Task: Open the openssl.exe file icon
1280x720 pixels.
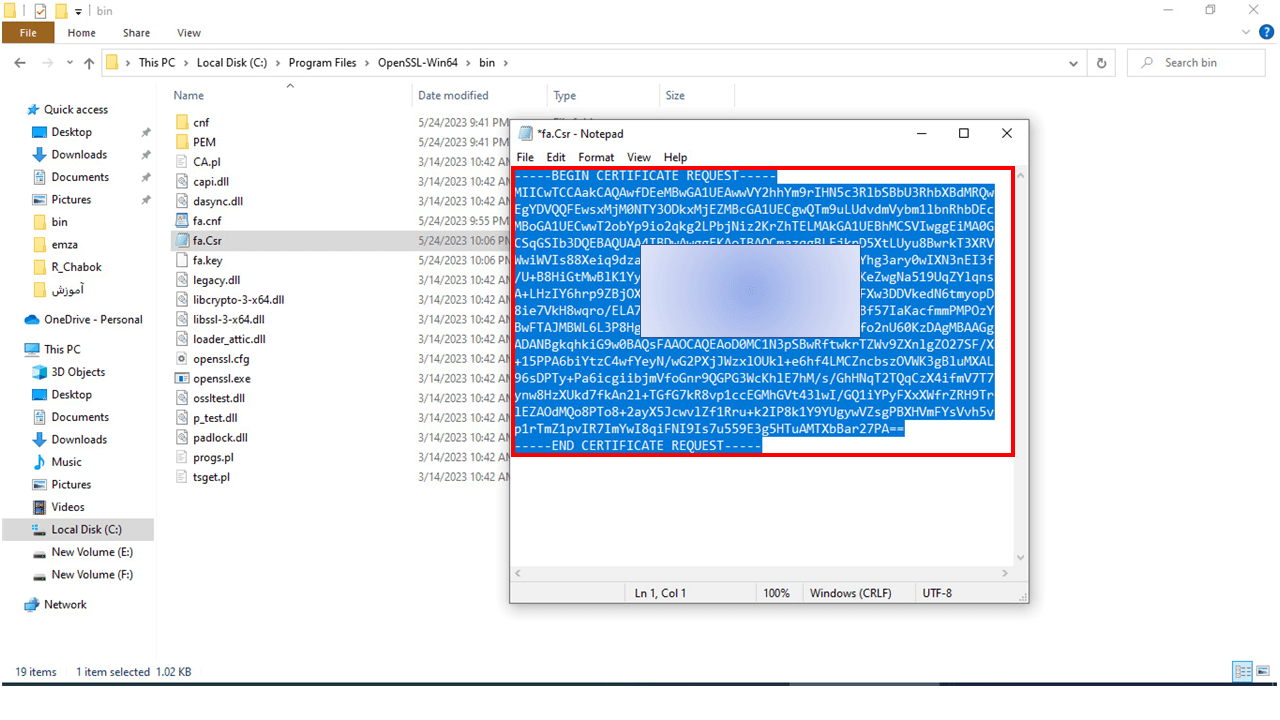Action: (x=182, y=379)
